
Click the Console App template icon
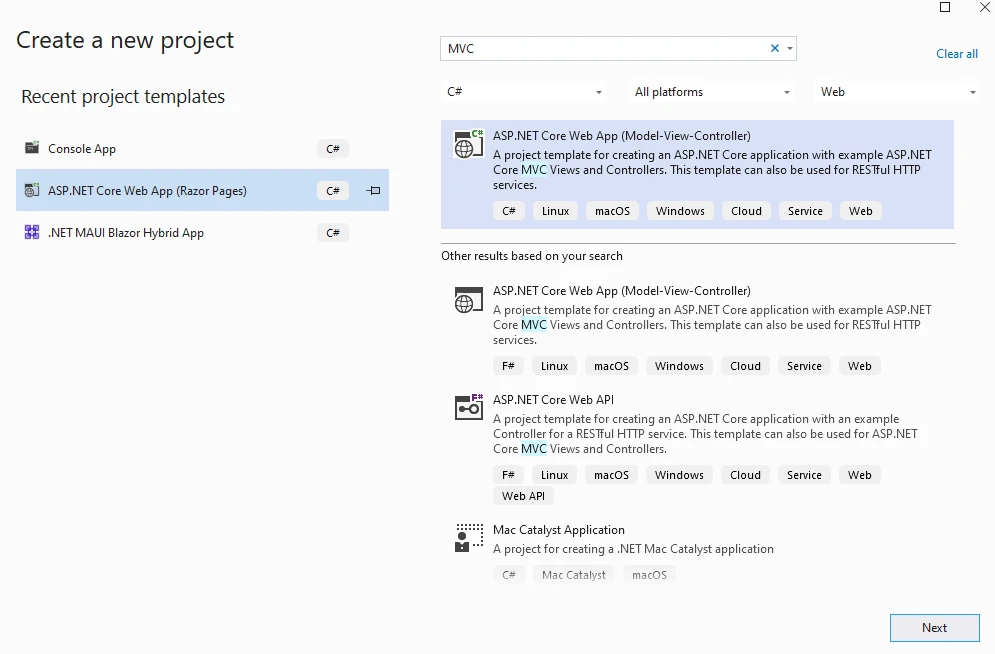(32, 148)
